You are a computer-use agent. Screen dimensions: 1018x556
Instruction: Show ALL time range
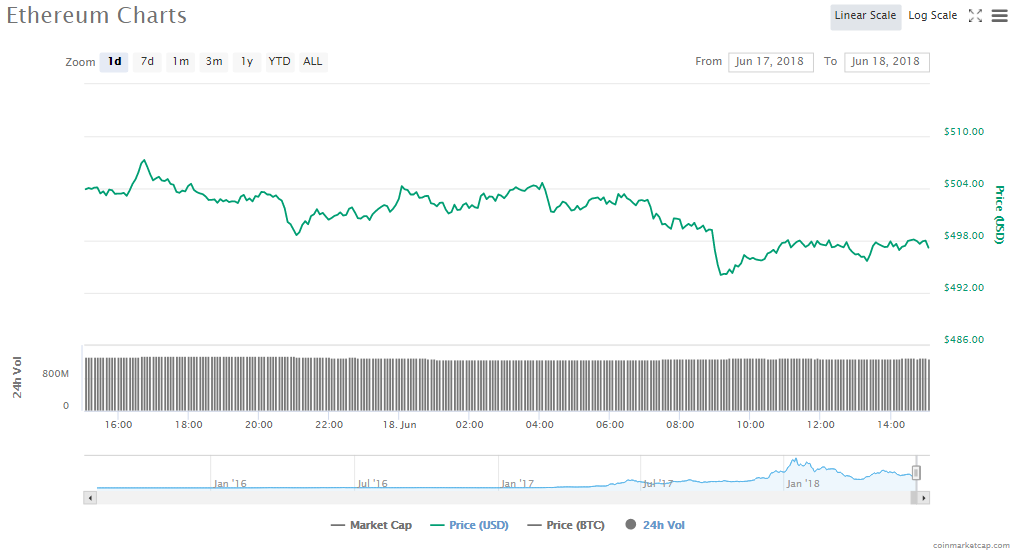click(x=313, y=62)
